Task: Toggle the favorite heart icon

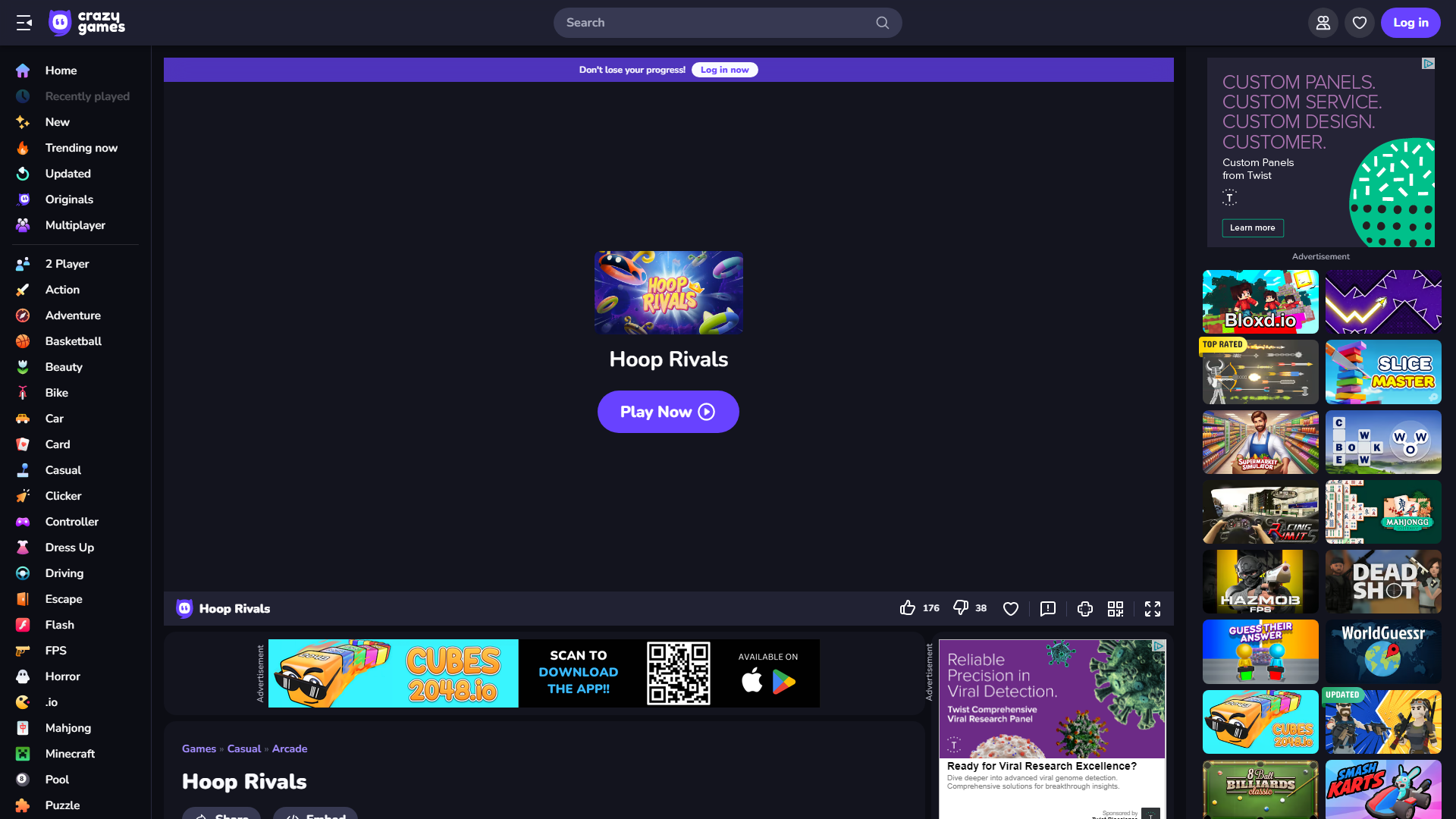Action: click(x=1010, y=608)
